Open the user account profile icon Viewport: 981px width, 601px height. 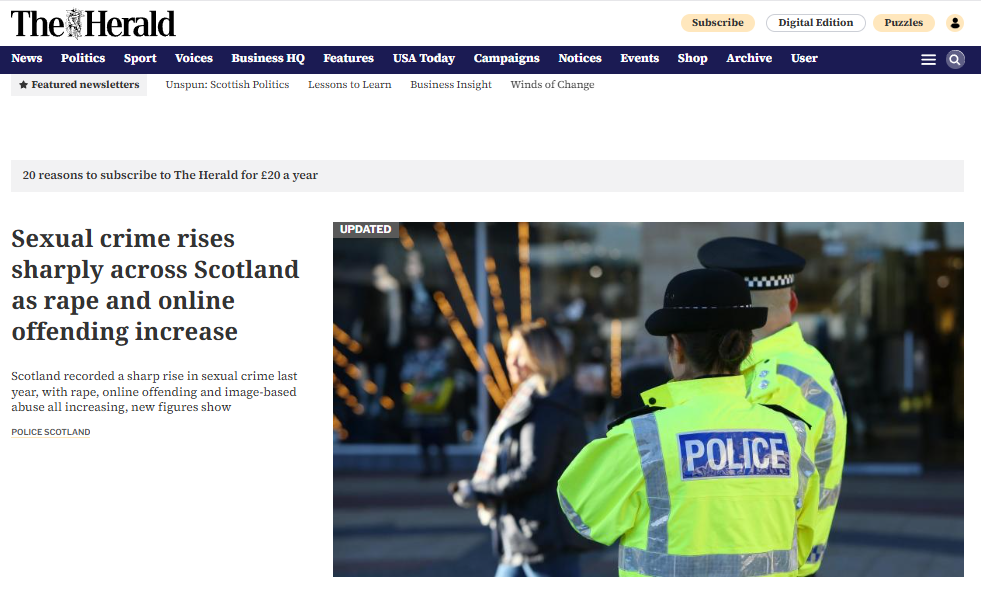(955, 23)
